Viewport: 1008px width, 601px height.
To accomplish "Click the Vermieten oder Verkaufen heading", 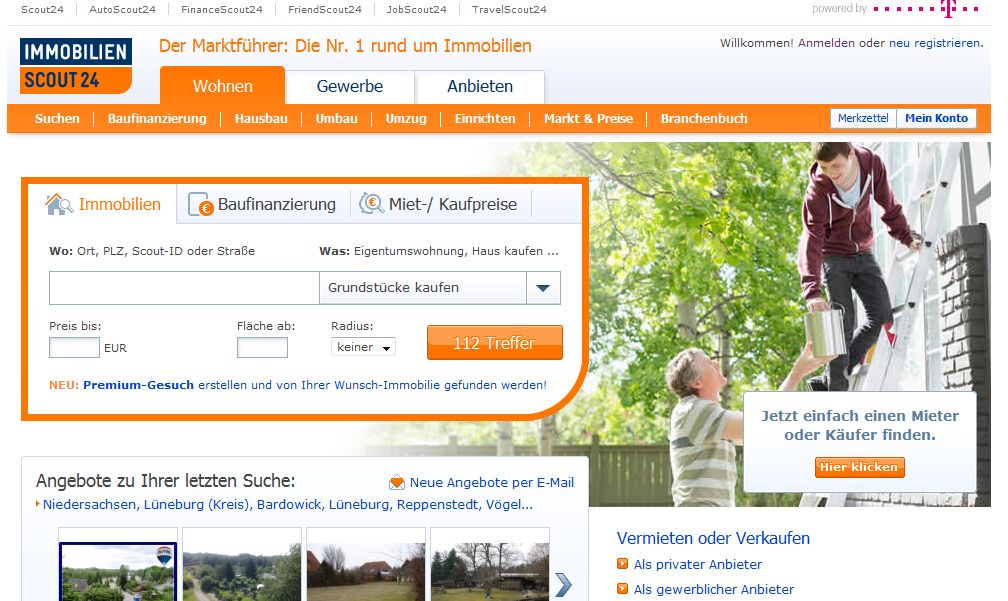I will pos(713,538).
